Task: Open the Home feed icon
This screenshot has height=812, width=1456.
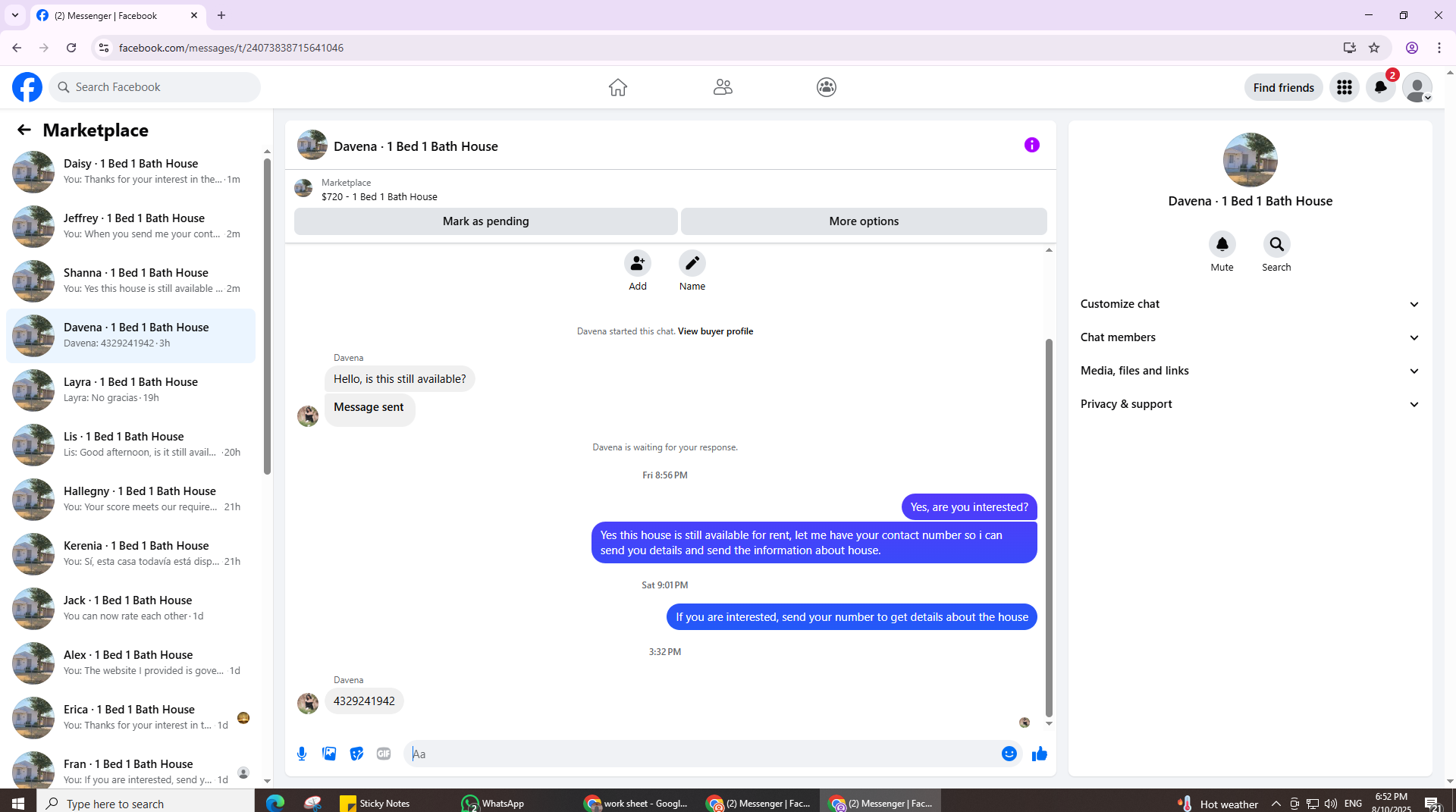Action: 618,87
